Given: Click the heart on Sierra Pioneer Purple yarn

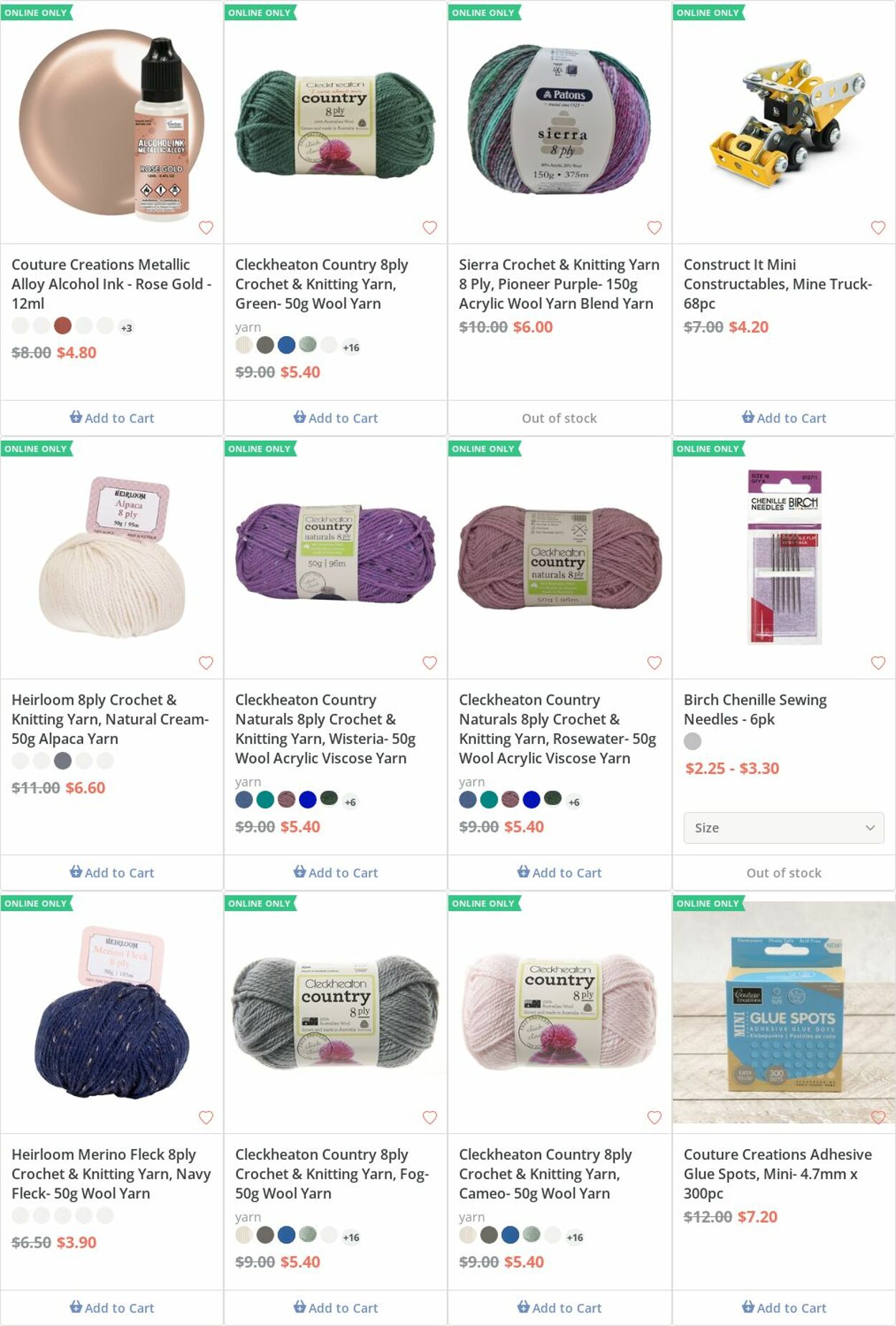Looking at the screenshot, I should [x=654, y=228].
